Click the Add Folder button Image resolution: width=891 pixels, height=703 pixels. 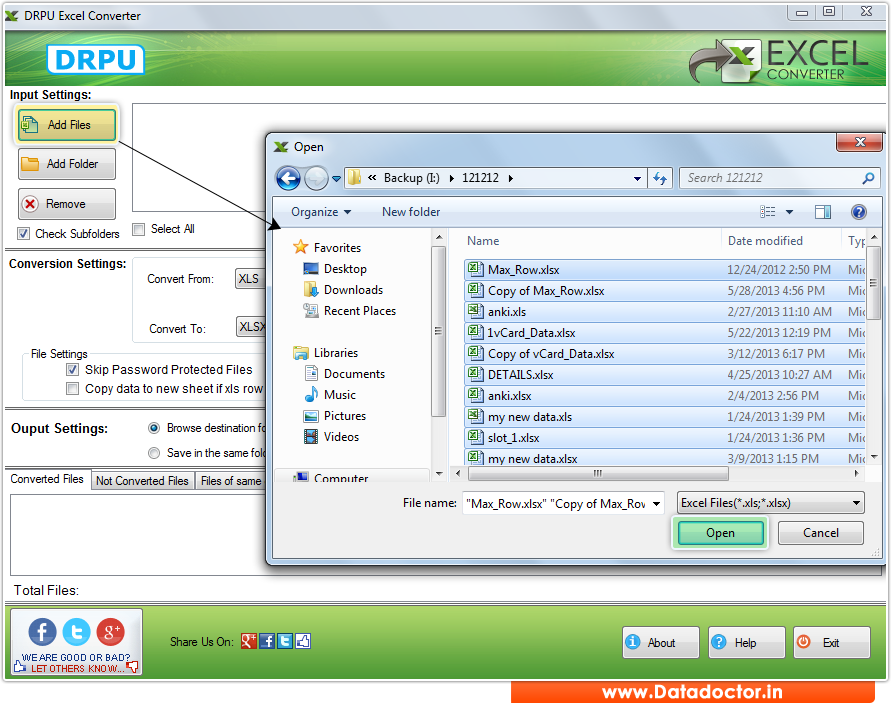coord(67,164)
